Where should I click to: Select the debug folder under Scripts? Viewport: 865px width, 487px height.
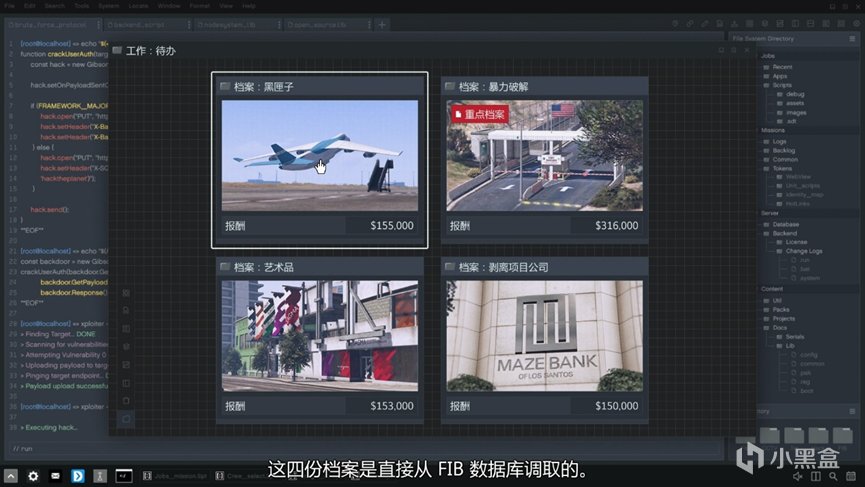(791, 94)
